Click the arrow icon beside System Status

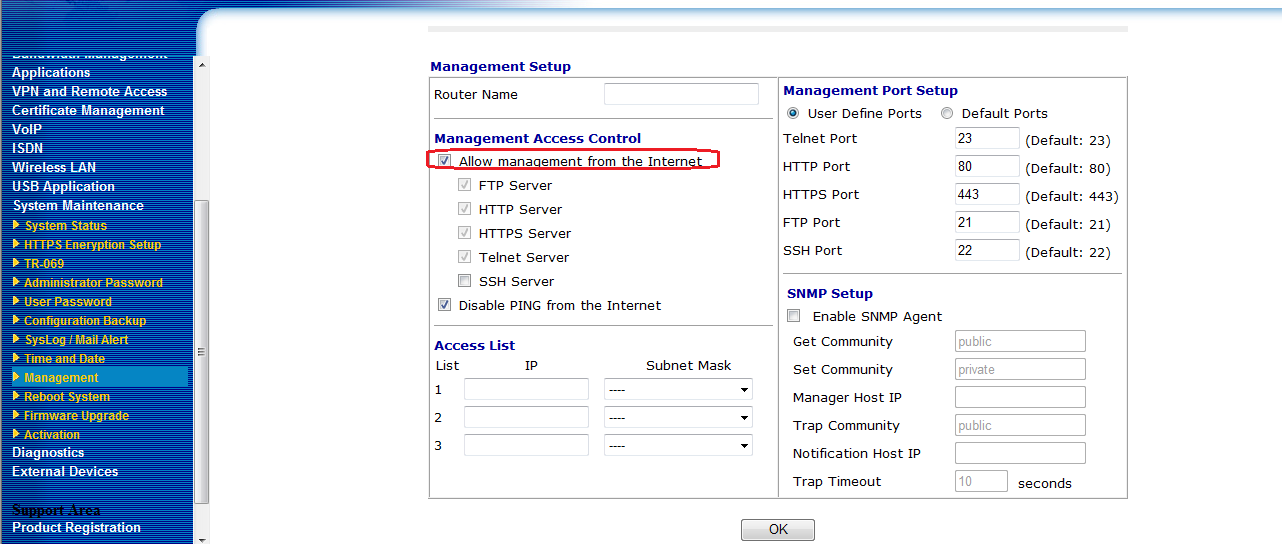tap(16, 225)
